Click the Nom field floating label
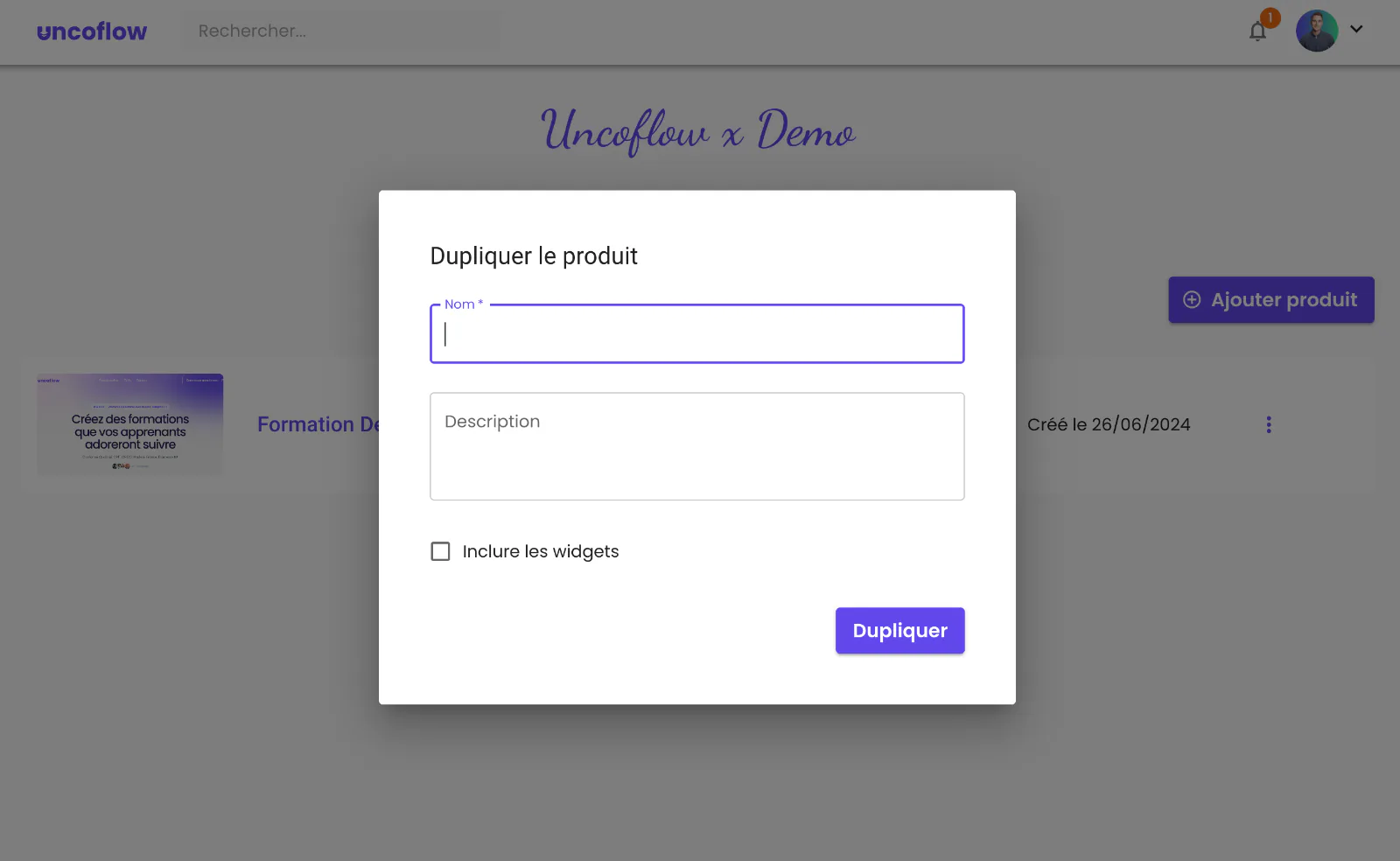The image size is (1400, 861). point(464,304)
